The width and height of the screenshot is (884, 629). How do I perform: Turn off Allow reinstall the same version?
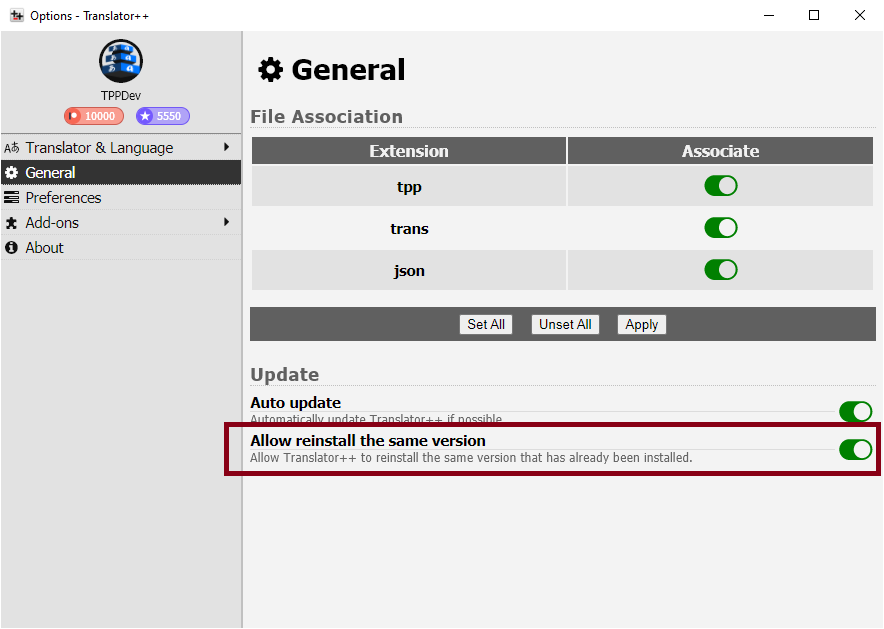[x=855, y=450]
